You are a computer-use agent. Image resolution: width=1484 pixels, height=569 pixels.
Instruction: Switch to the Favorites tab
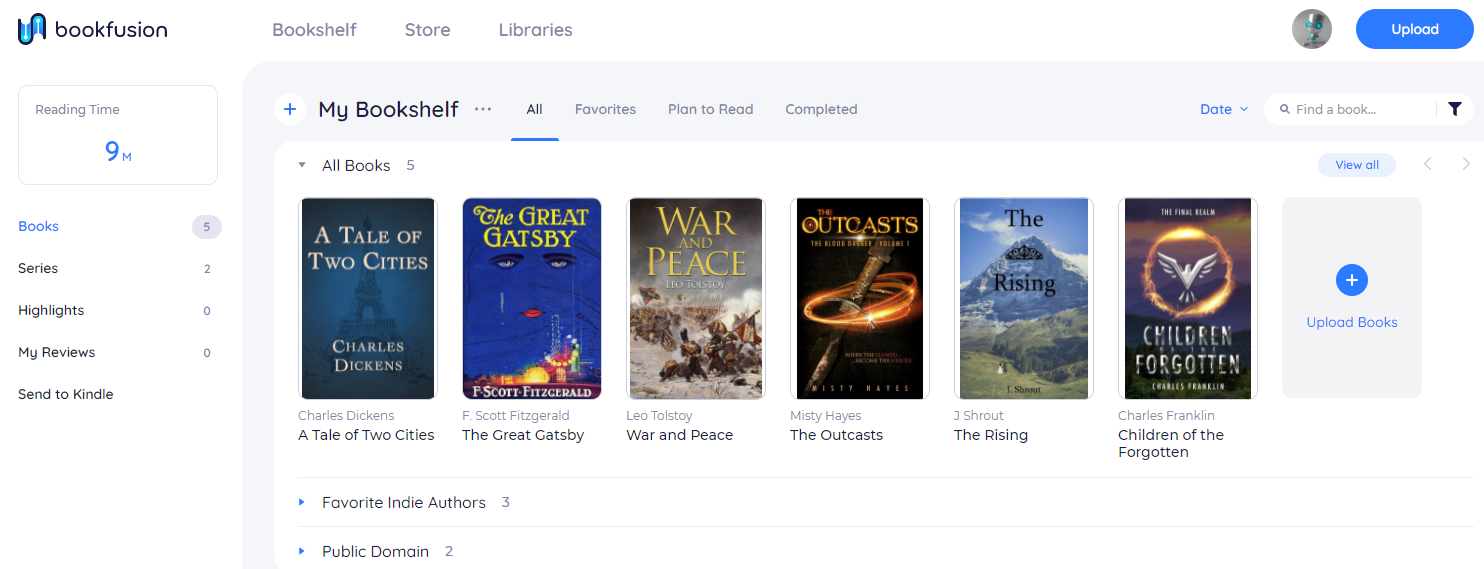[x=605, y=109]
